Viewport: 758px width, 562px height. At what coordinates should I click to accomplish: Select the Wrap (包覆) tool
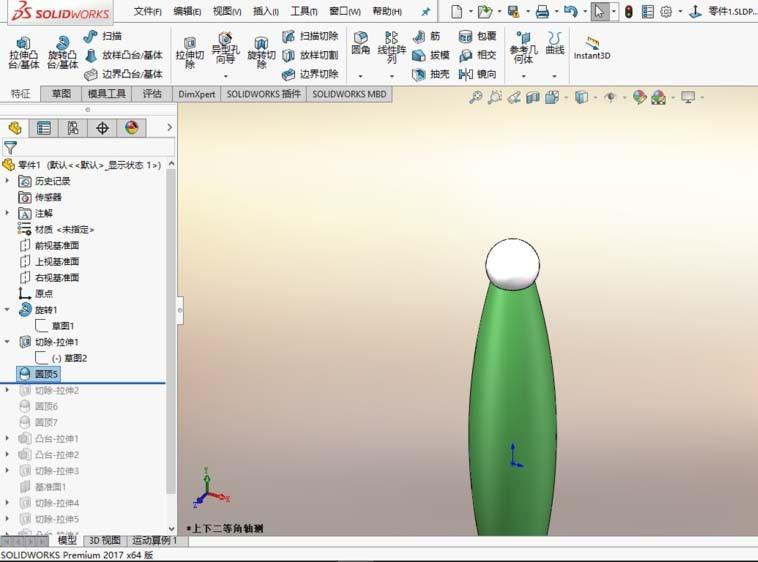(477, 36)
